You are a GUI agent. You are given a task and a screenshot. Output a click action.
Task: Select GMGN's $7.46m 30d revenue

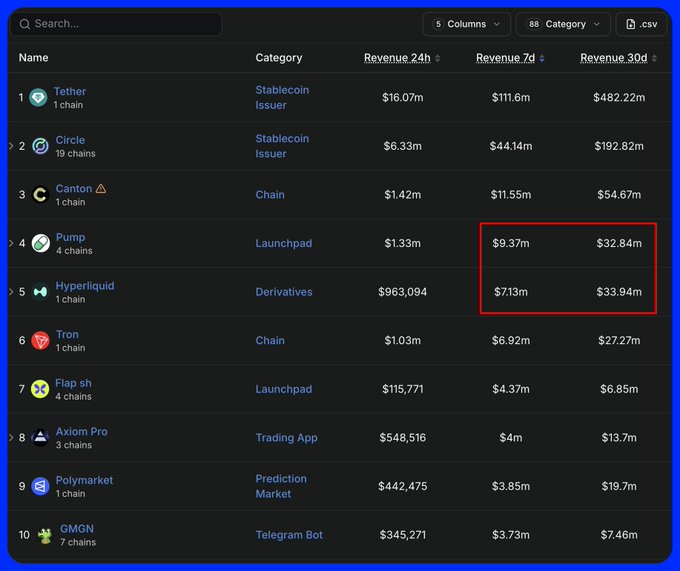click(x=619, y=535)
